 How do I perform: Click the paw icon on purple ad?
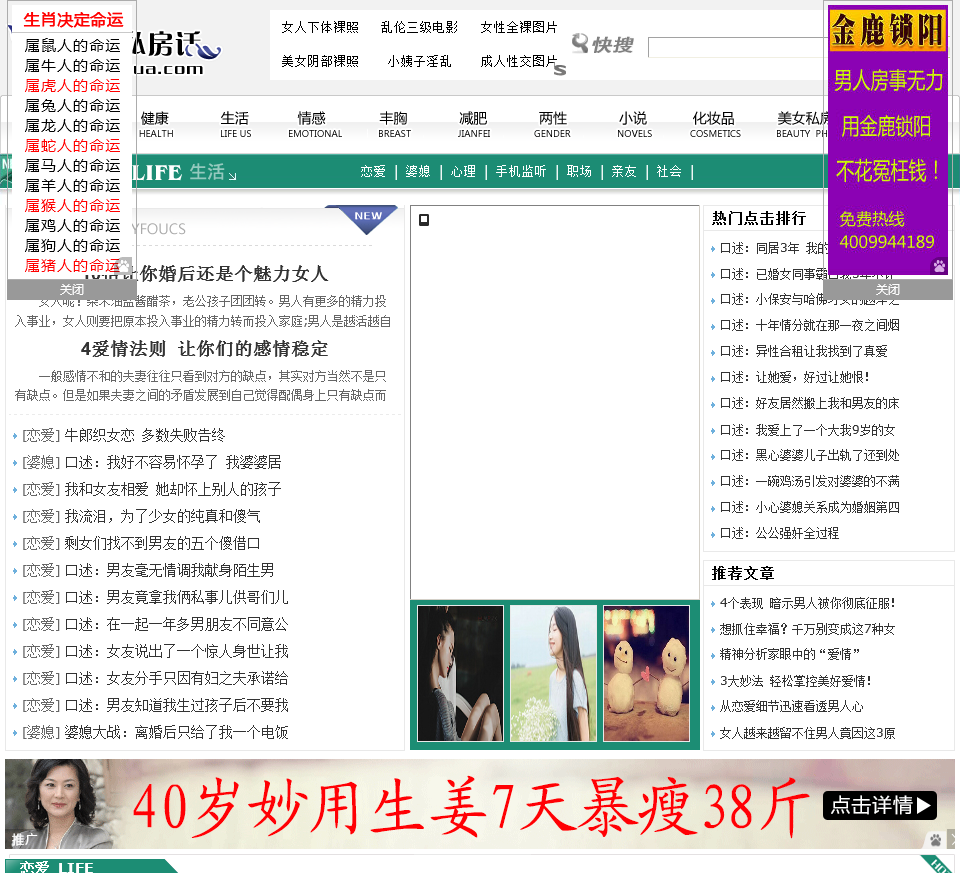[x=939, y=266]
